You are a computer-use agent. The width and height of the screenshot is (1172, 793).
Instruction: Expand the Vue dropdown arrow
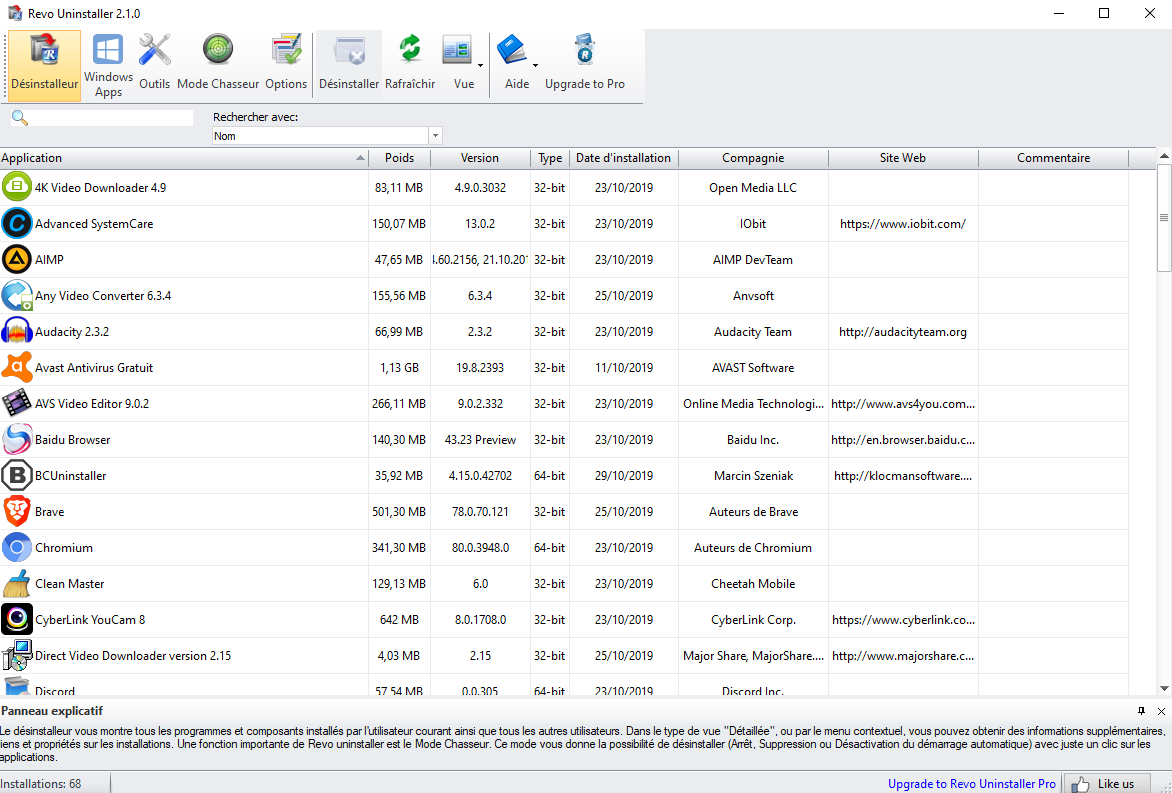click(x=480, y=66)
